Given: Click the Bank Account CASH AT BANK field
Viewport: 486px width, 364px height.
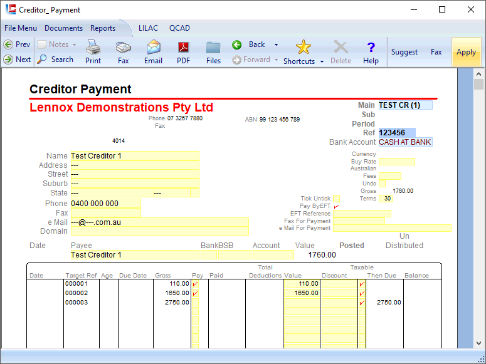Looking at the screenshot, I should click(406, 142).
